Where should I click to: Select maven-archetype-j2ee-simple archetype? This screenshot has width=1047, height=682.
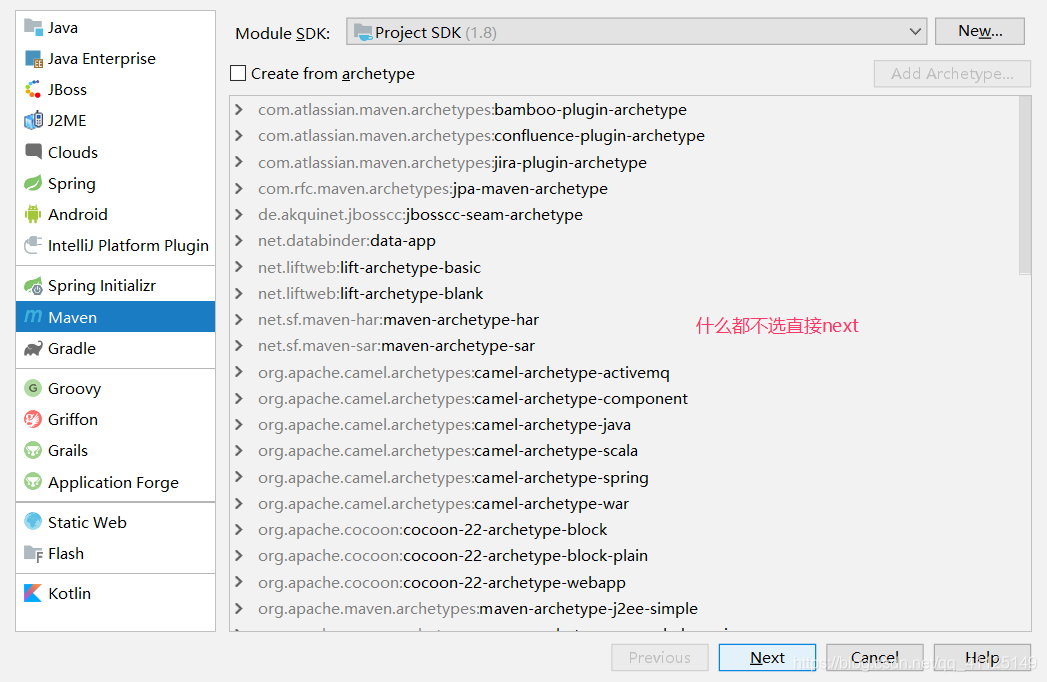tap(477, 609)
